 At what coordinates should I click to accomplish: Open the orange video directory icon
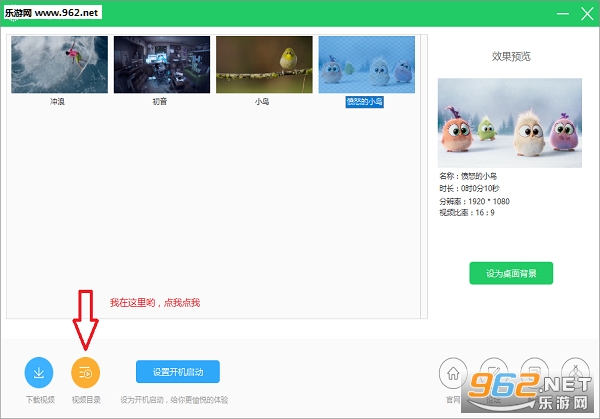point(85,372)
